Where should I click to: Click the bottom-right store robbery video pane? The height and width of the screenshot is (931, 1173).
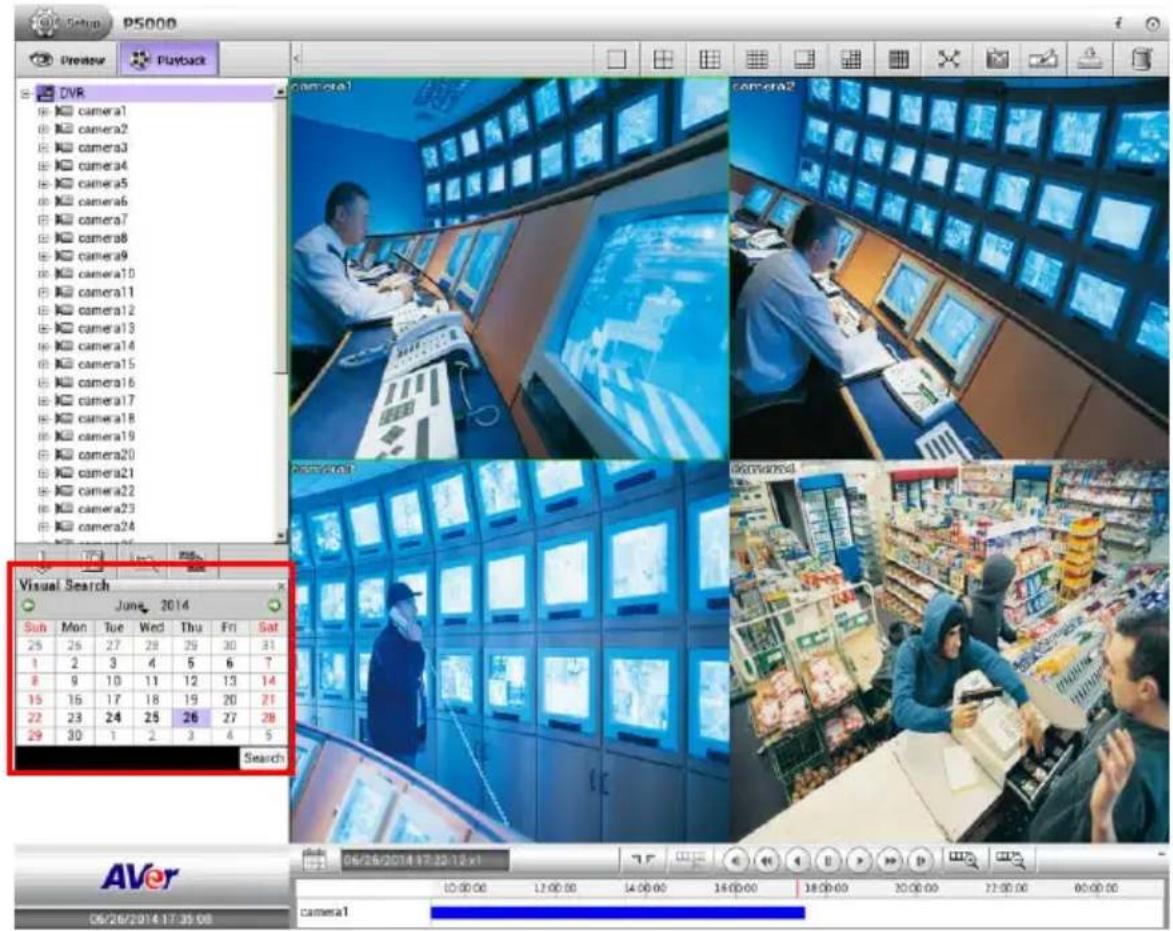coord(950,651)
